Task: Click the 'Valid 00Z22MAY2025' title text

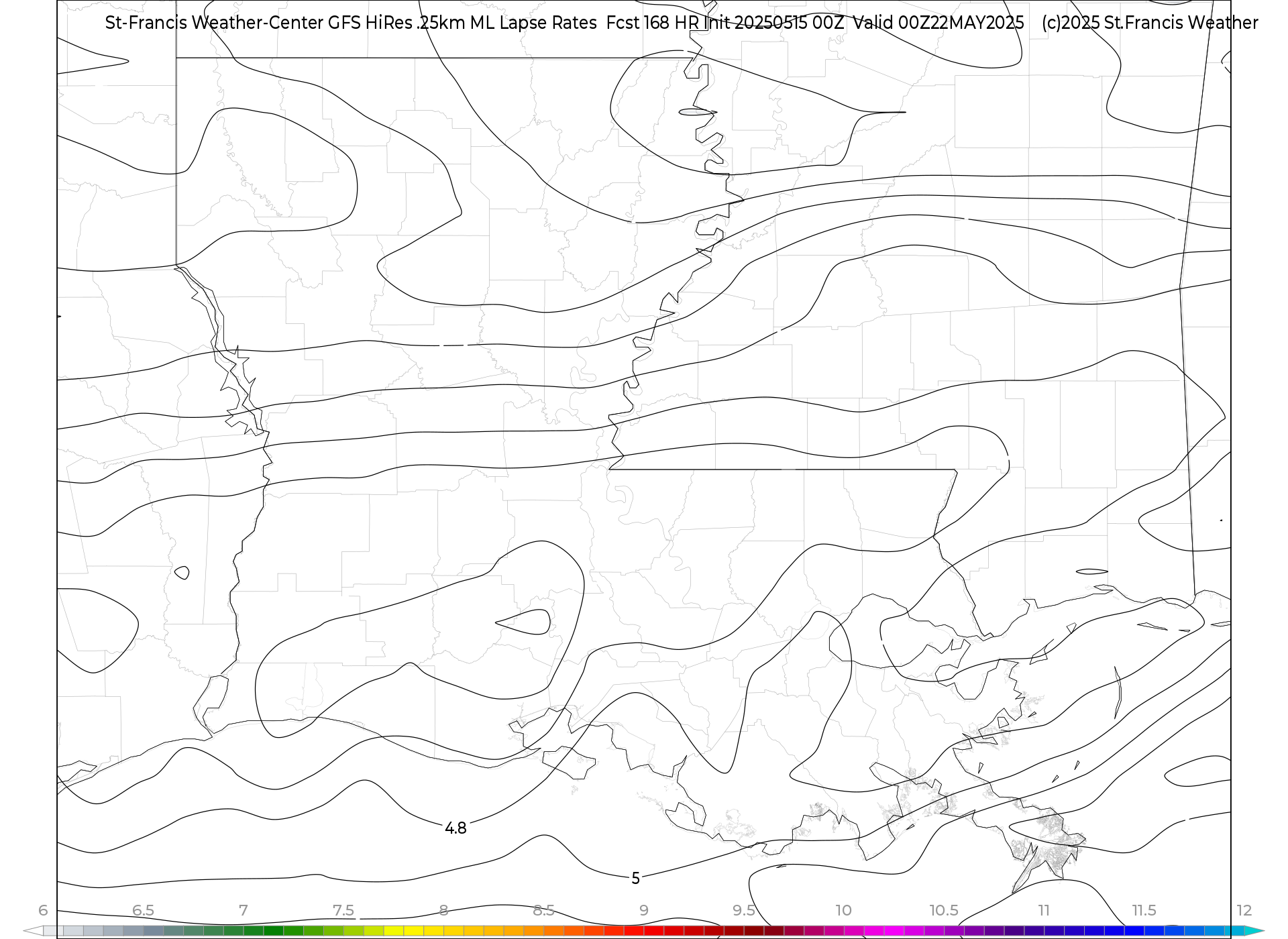Action: 938,23
